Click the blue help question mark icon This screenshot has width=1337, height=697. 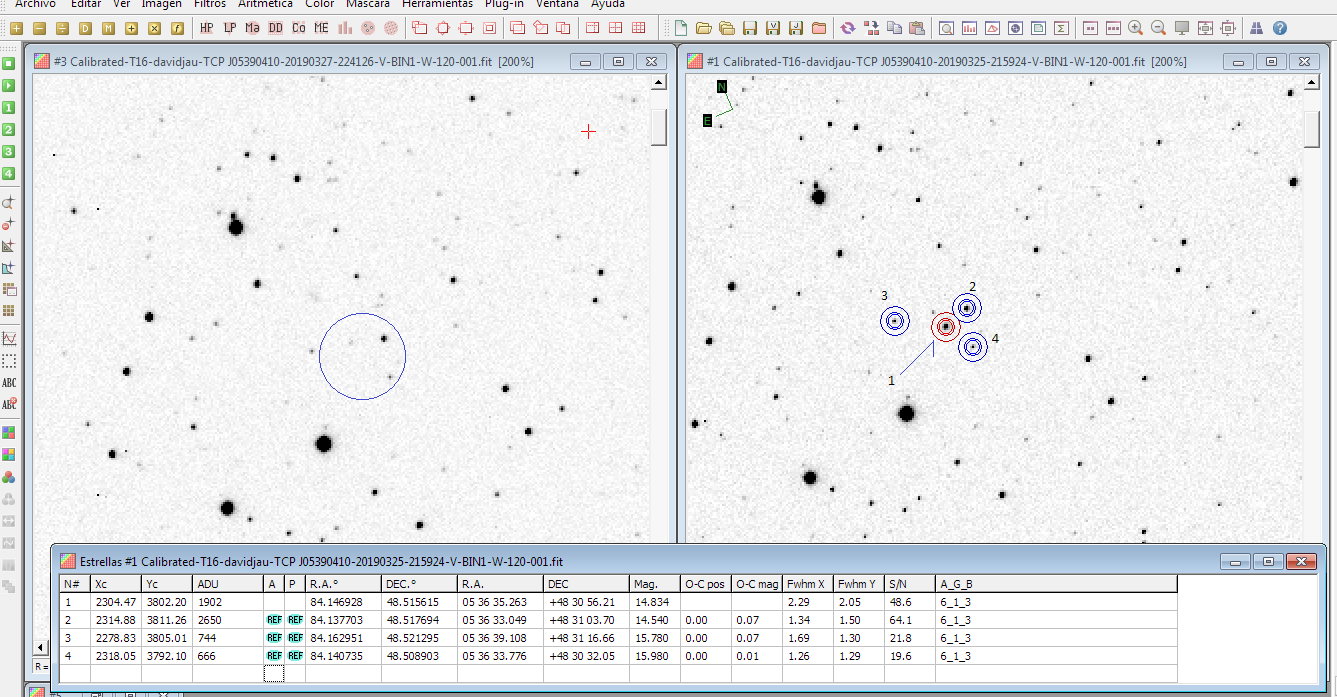(x=1280, y=28)
